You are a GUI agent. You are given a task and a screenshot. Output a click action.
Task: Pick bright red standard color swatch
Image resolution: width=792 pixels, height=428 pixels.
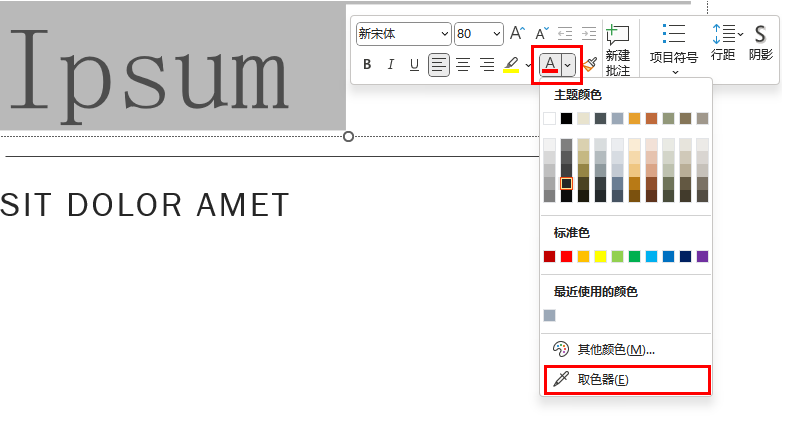pyautogui.click(x=567, y=256)
